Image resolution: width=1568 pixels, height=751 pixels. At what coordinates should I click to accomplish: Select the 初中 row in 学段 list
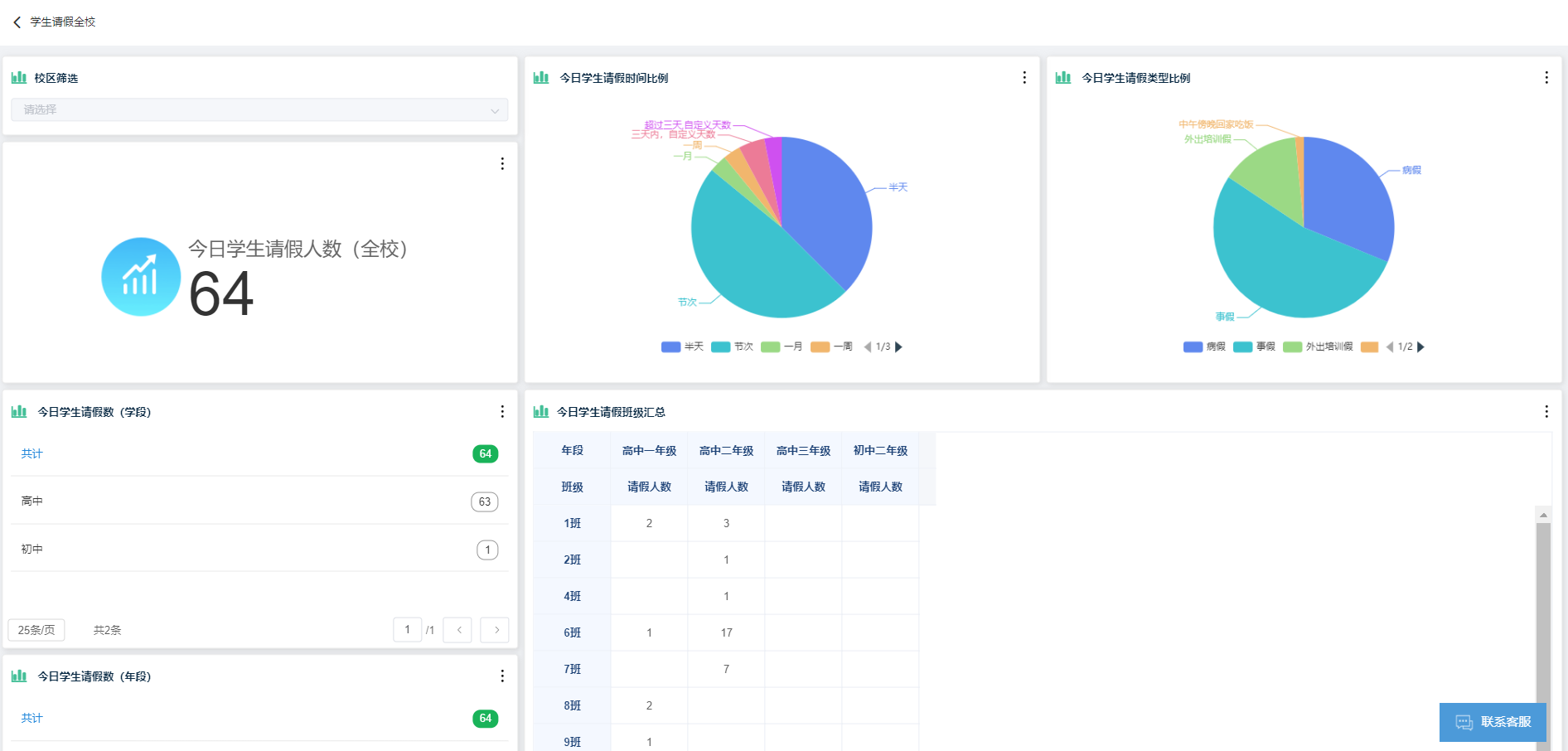pyautogui.click(x=259, y=549)
